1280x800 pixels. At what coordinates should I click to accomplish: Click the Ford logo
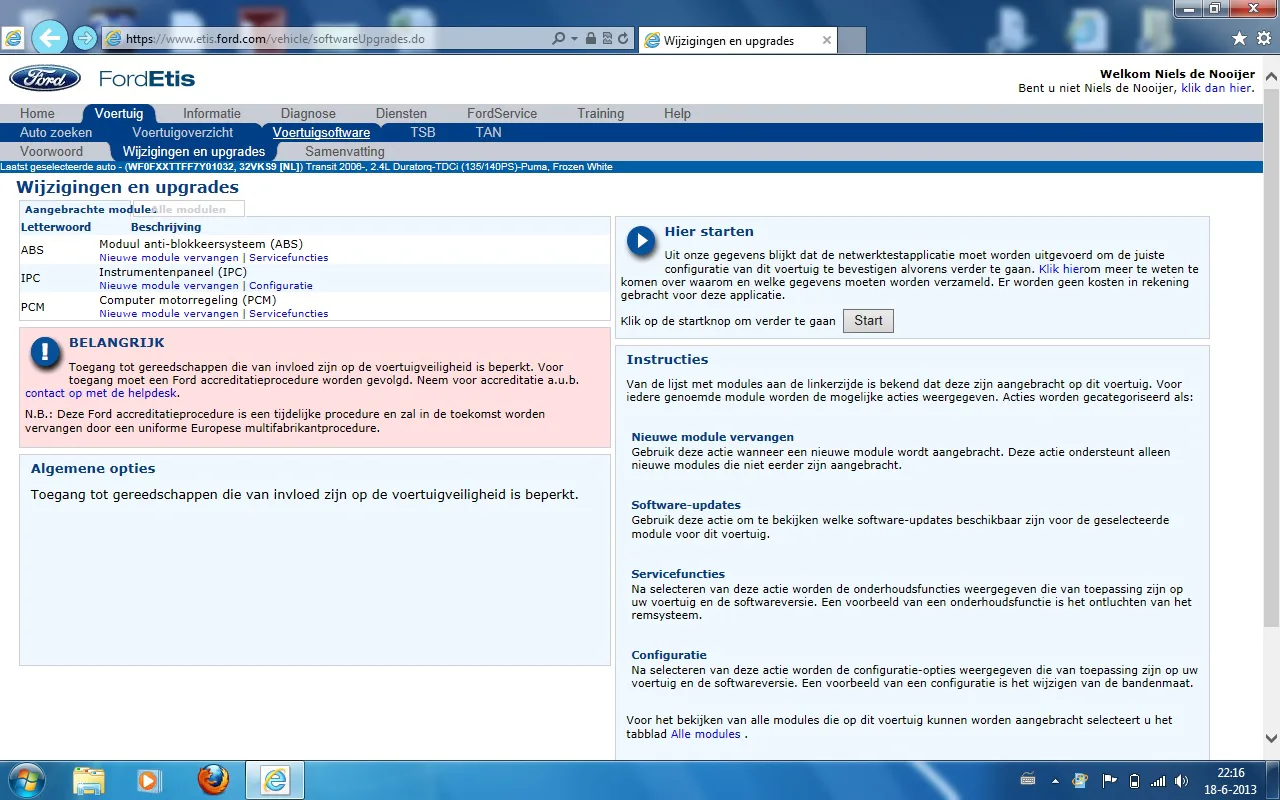tap(45, 79)
